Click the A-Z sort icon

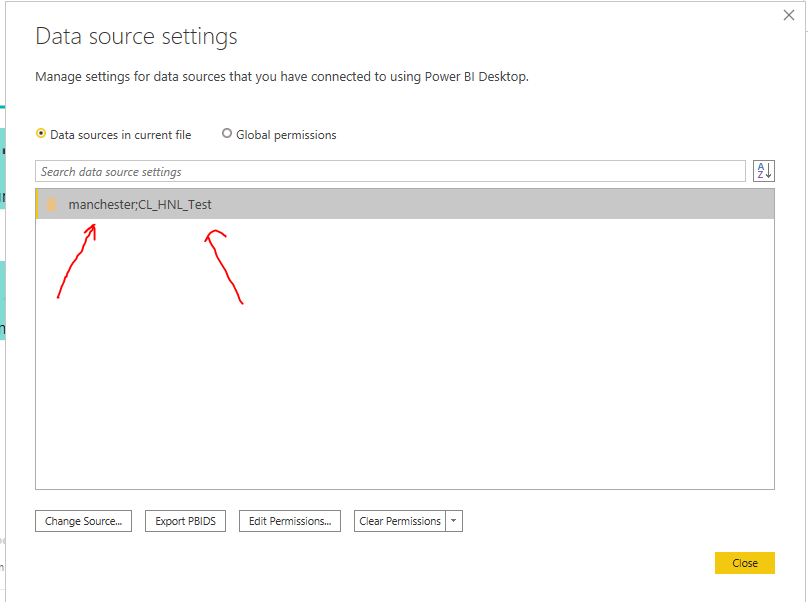tap(764, 171)
